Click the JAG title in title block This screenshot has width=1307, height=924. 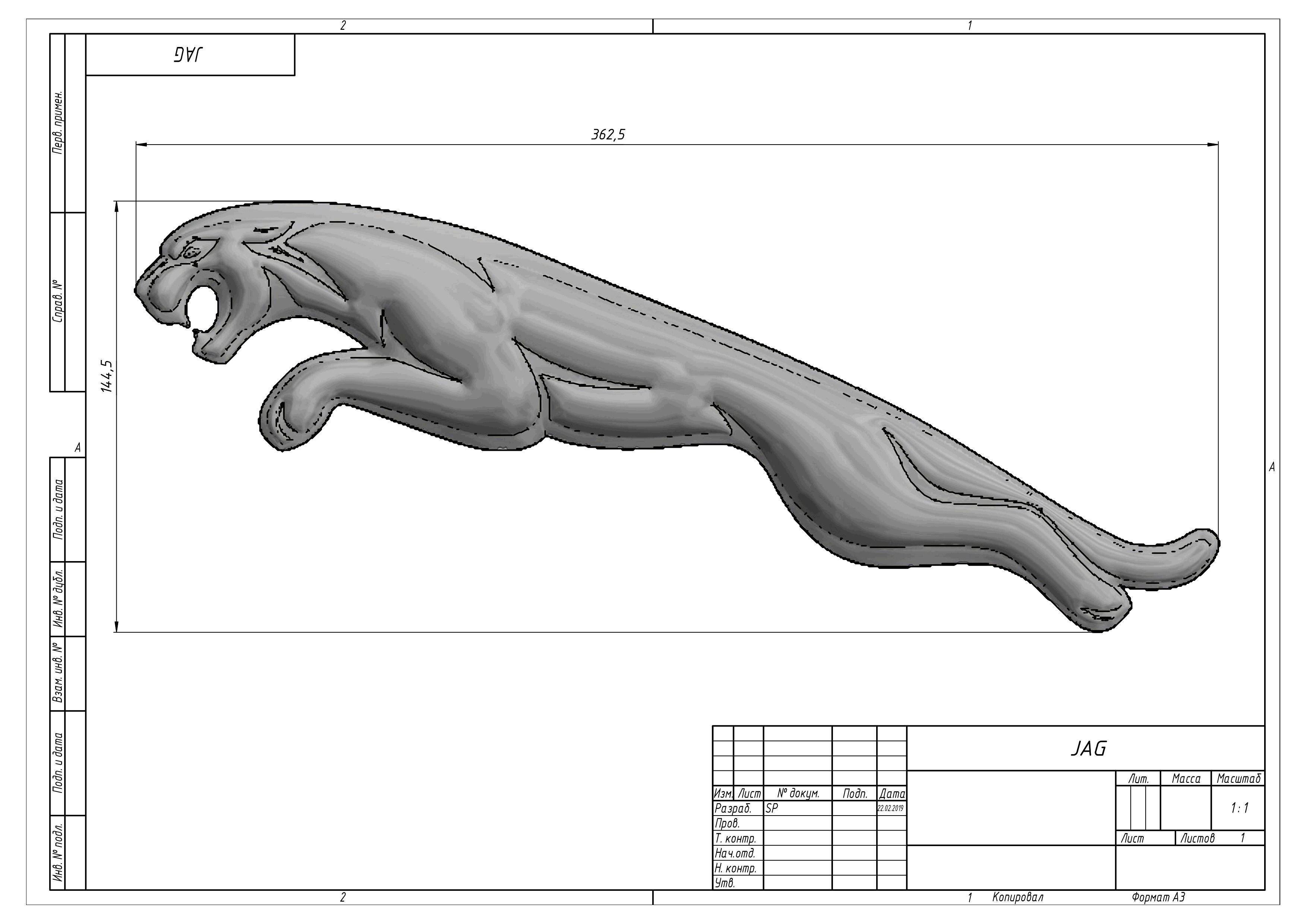click(x=1088, y=749)
